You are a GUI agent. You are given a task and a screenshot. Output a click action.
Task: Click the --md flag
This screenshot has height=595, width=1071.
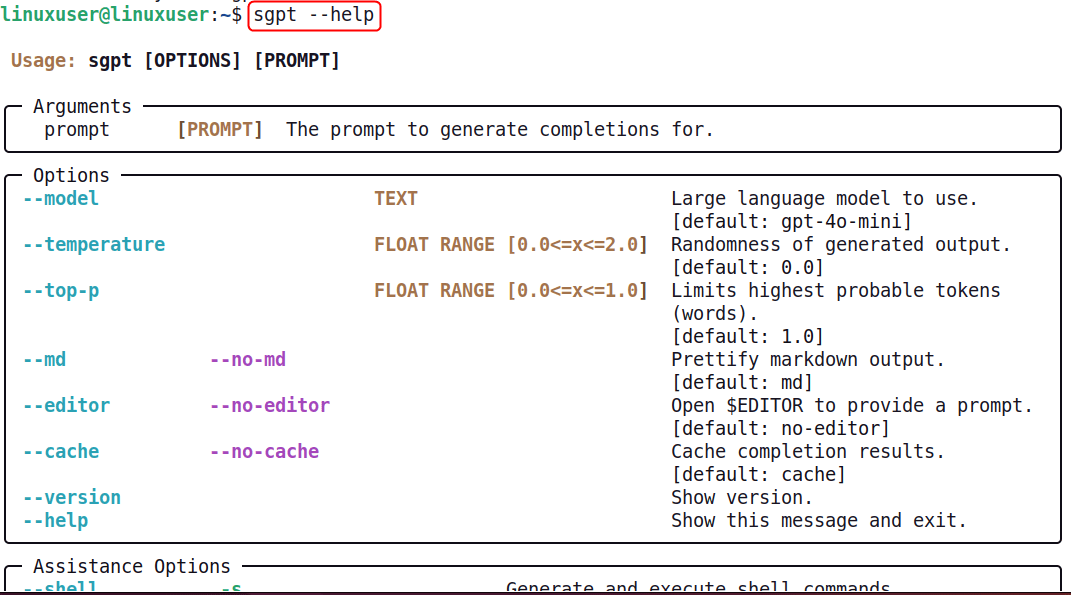coord(45,359)
